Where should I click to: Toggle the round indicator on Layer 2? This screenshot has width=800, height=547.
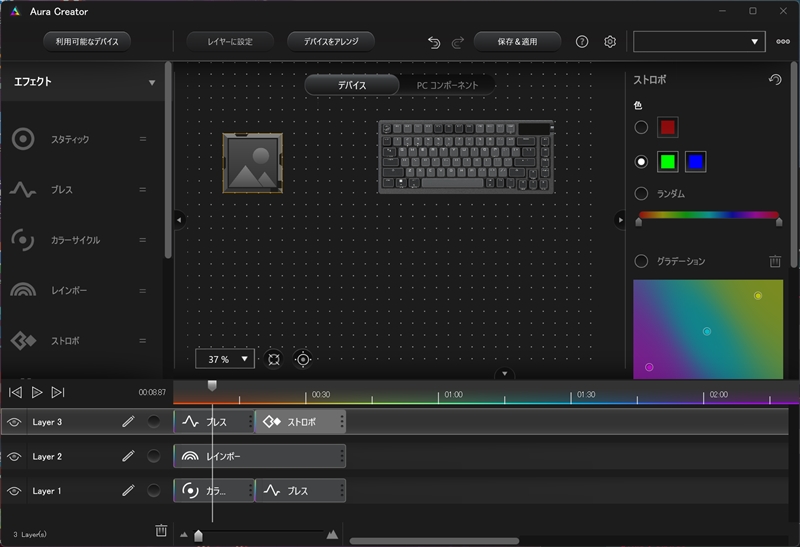153,456
